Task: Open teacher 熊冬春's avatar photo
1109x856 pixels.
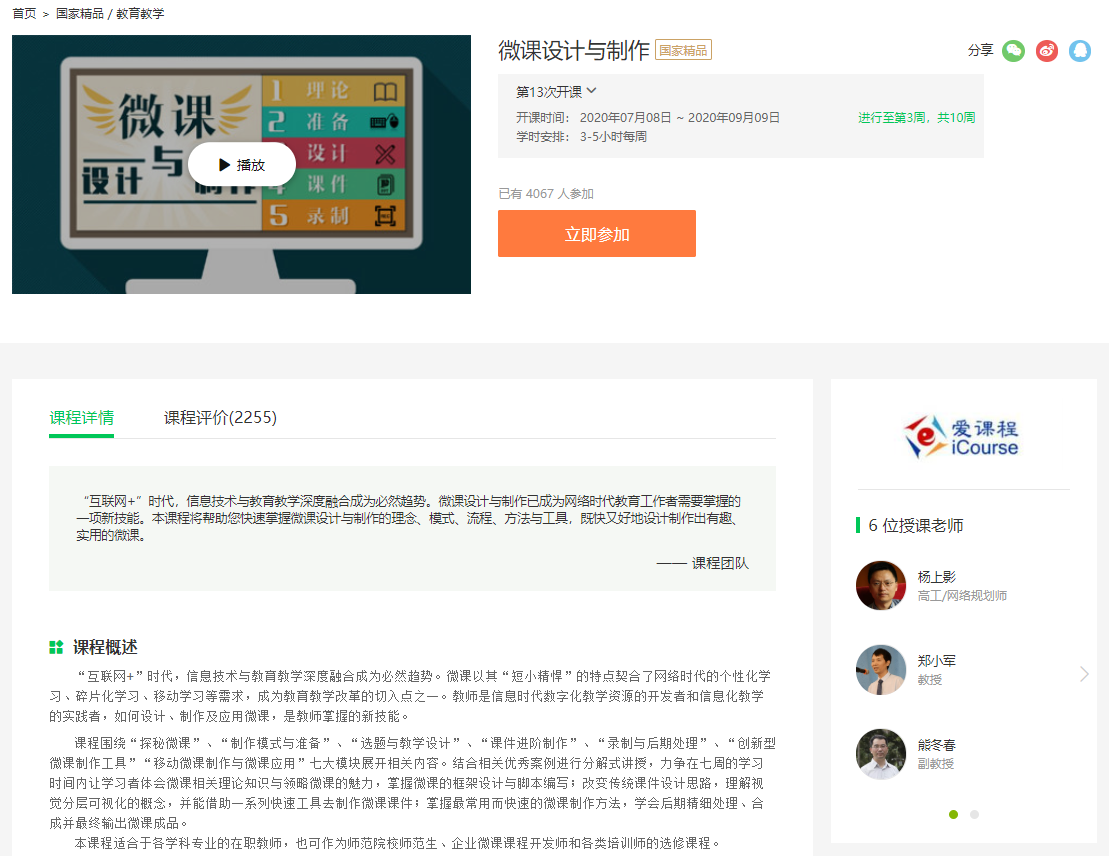Action: coord(881,753)
